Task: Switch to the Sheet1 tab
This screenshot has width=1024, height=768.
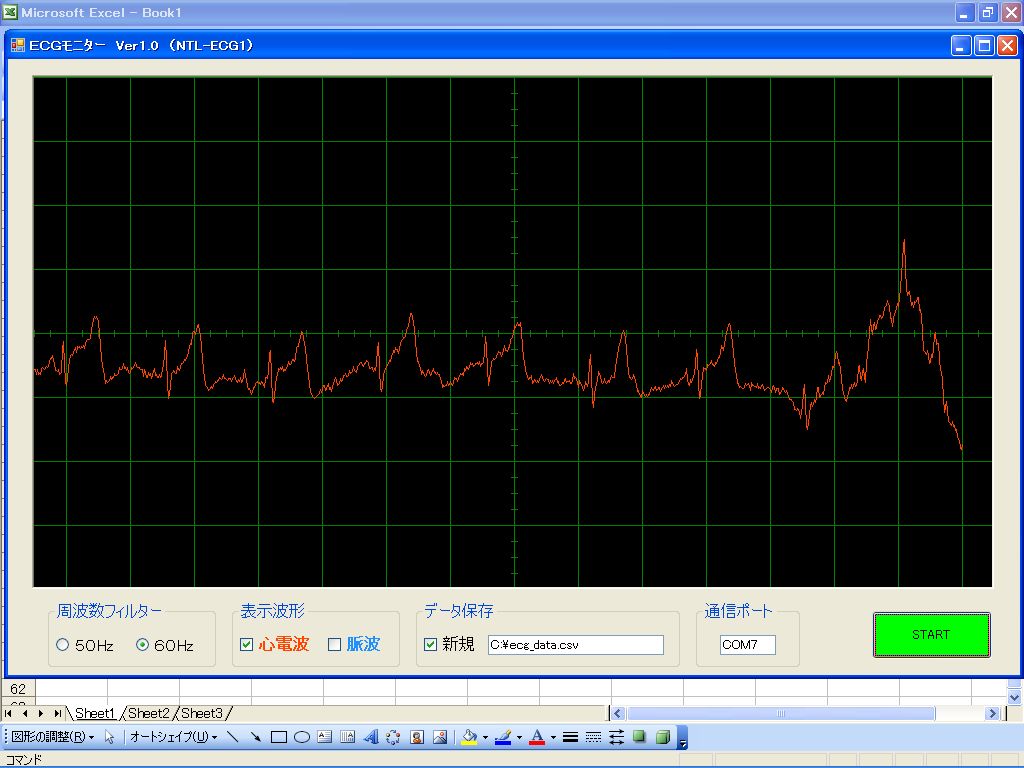Action: (95, 713)
